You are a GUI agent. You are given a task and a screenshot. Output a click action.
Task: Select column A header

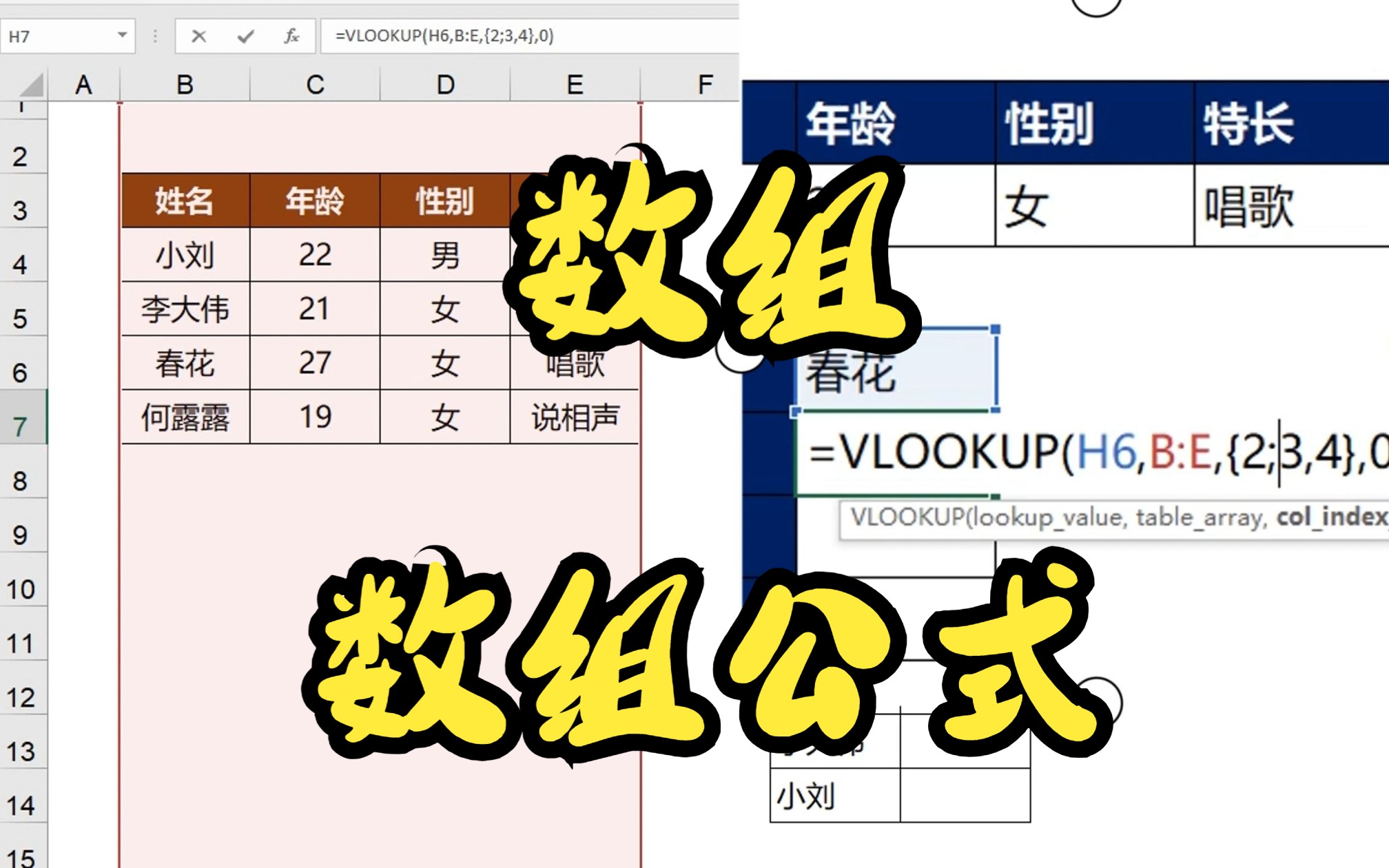point(83,85)
